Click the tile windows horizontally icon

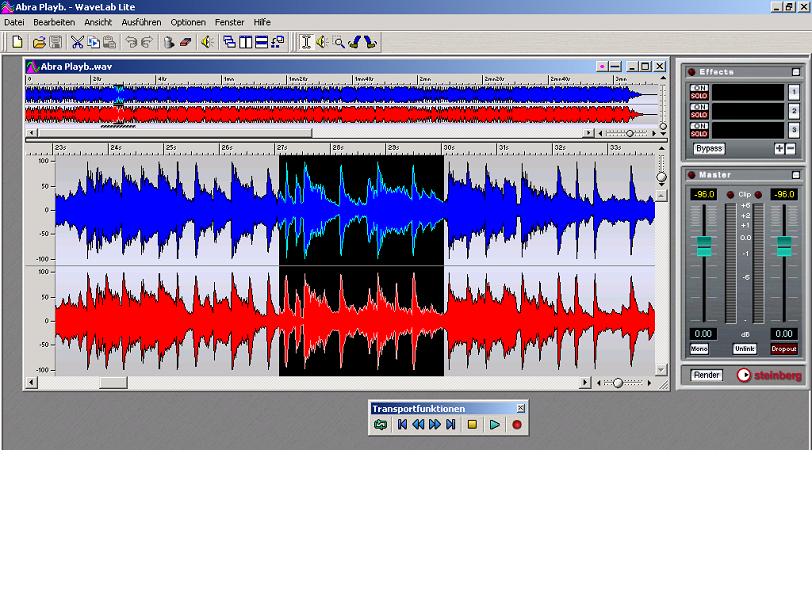pos(262,42)
